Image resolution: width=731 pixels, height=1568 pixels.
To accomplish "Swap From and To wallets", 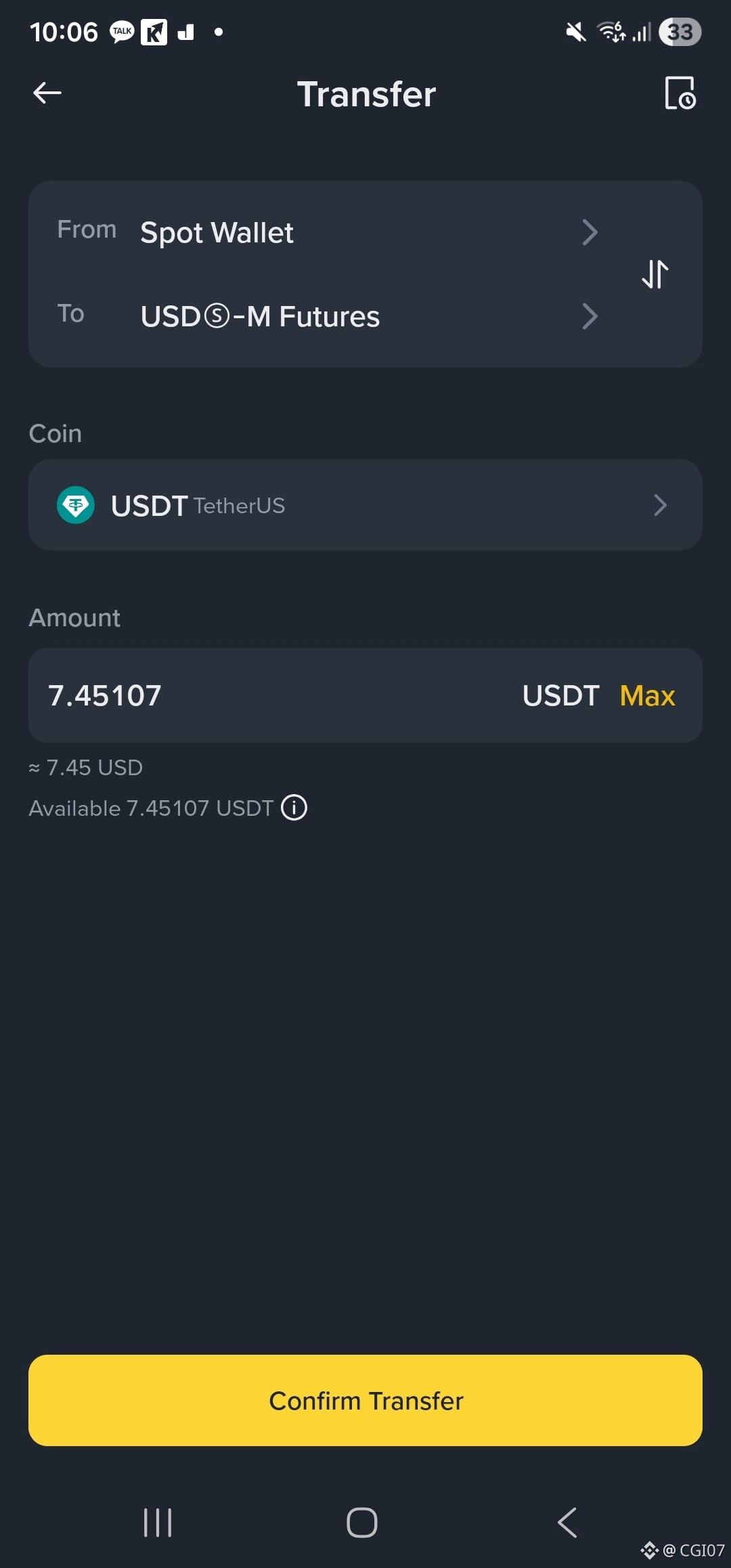I will point(655,274).
